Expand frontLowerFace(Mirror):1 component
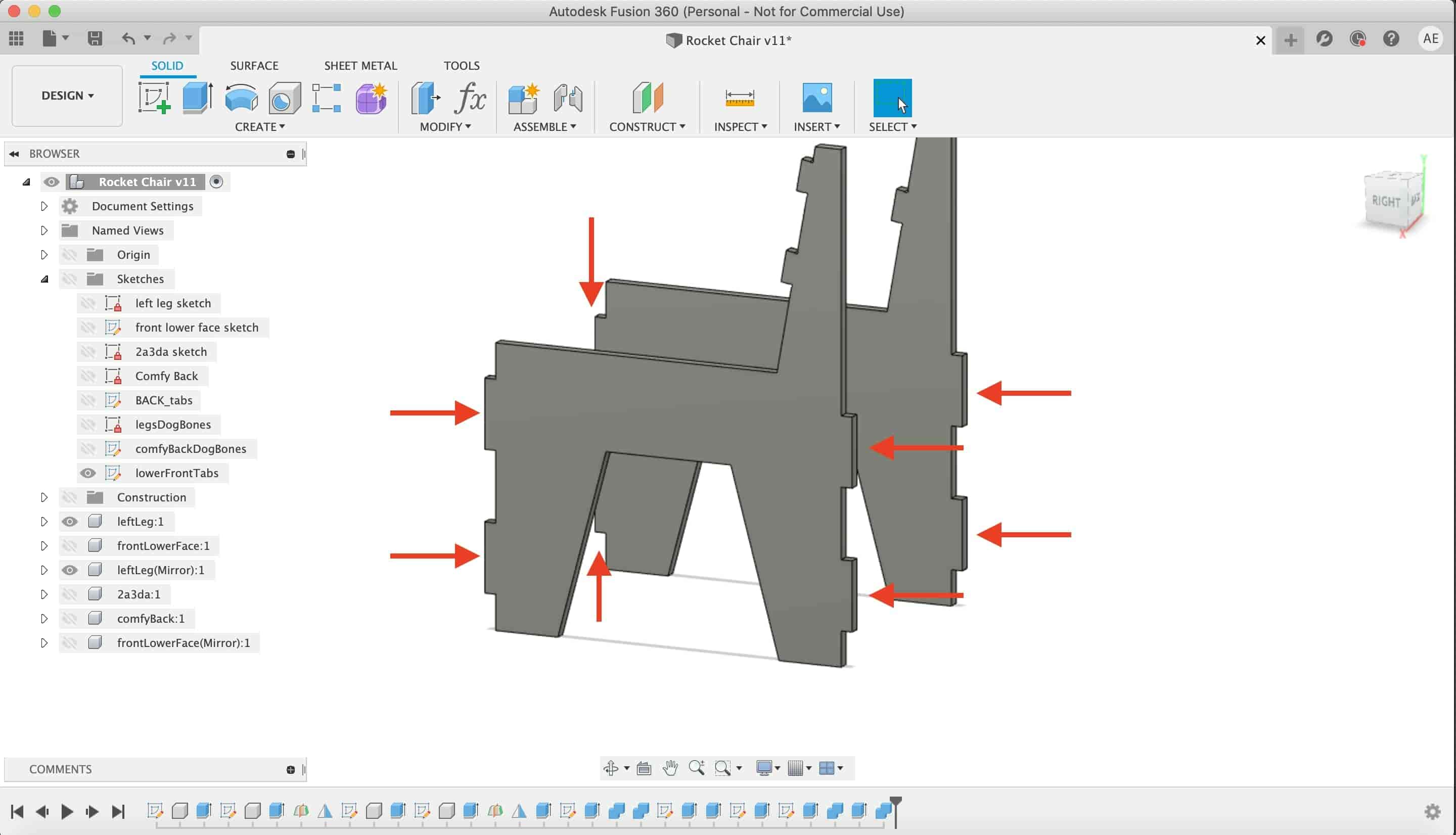 (44, 643)
